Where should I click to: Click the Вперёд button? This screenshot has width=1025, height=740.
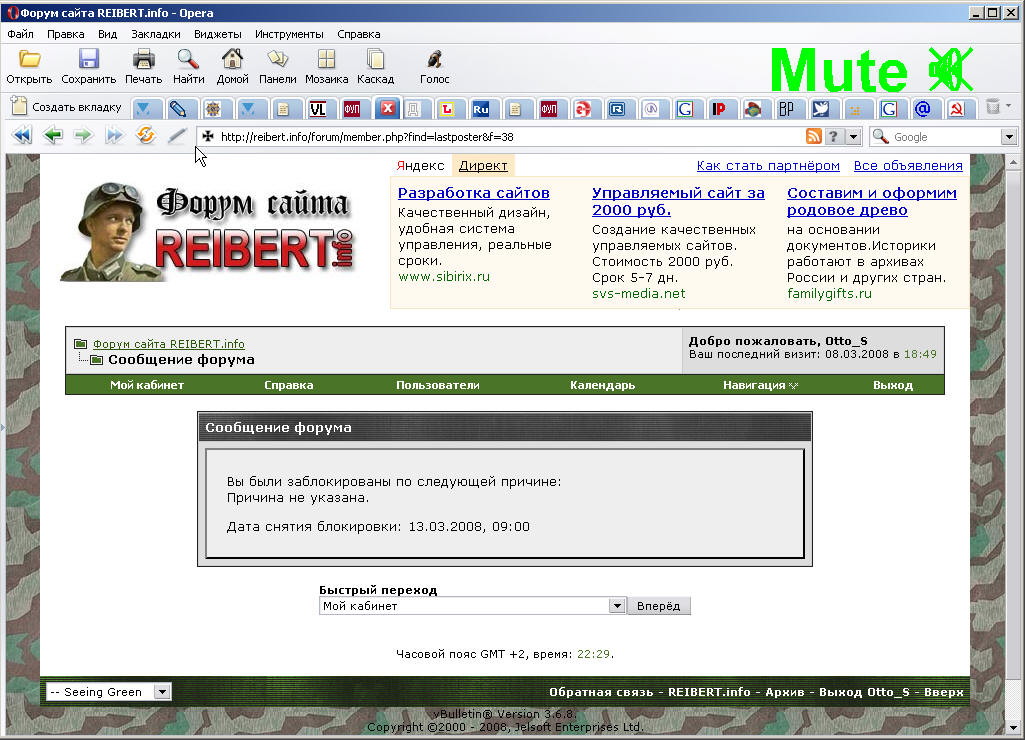pyautogui.click(x=658, y=606)
